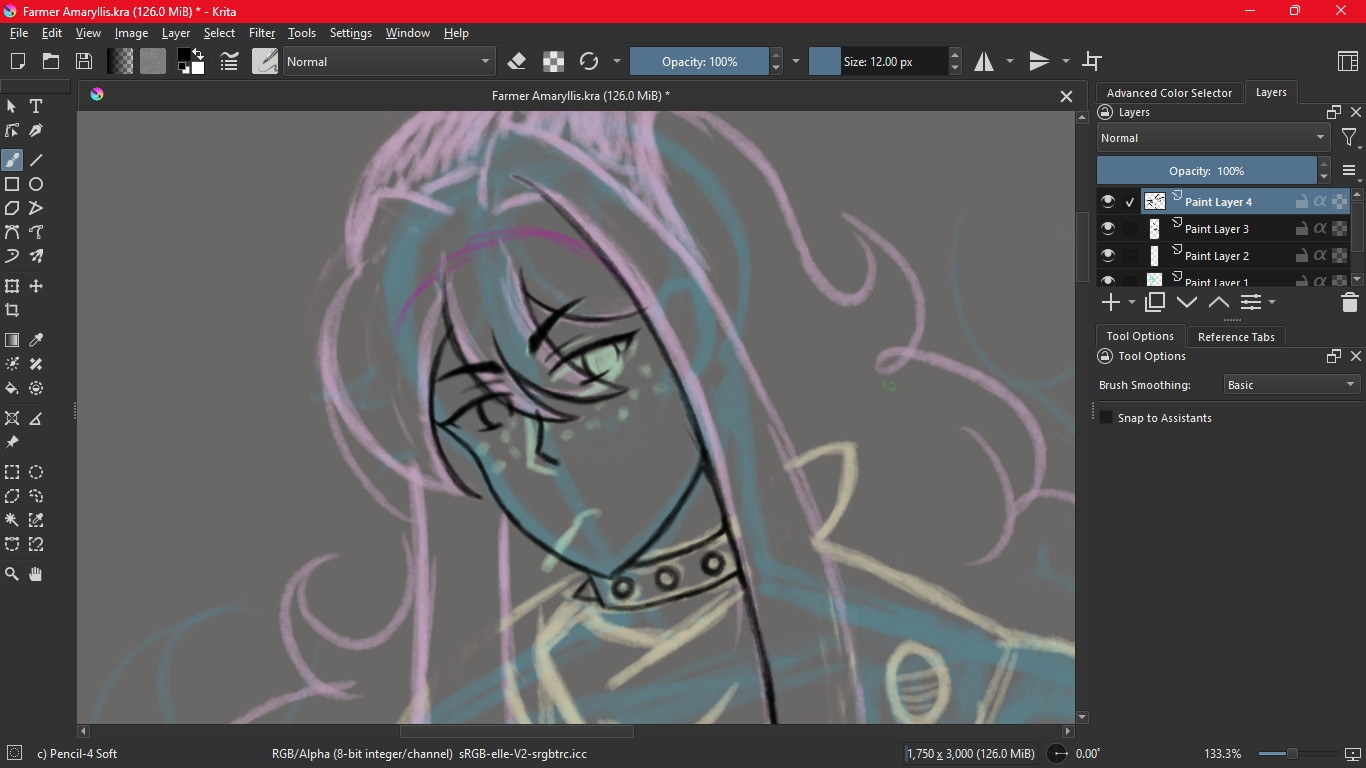The width and height of the screenshot is (1366, 768).
Task: Toggle alpha inheritance on Paint Layer 2
Action: coord(1320,256)
